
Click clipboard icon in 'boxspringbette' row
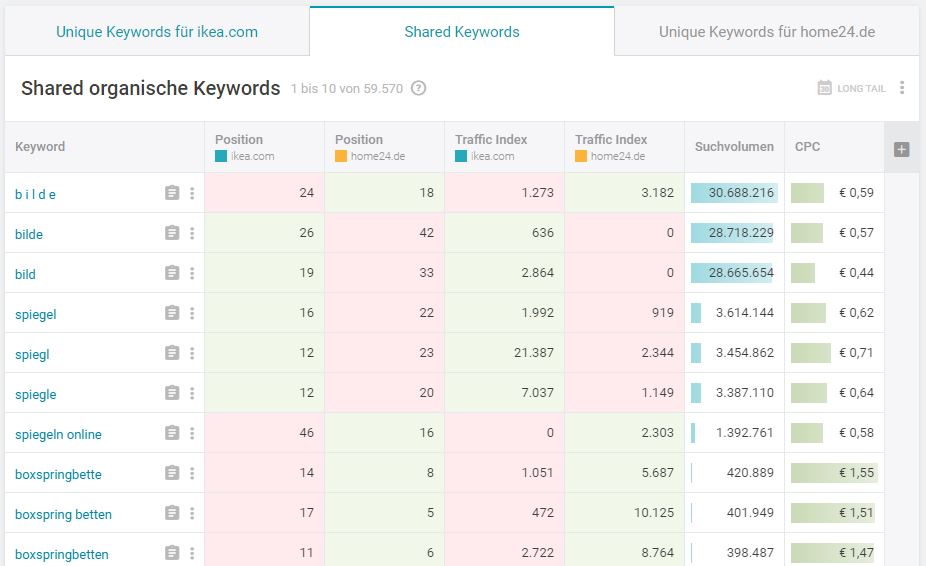(172, 473)
